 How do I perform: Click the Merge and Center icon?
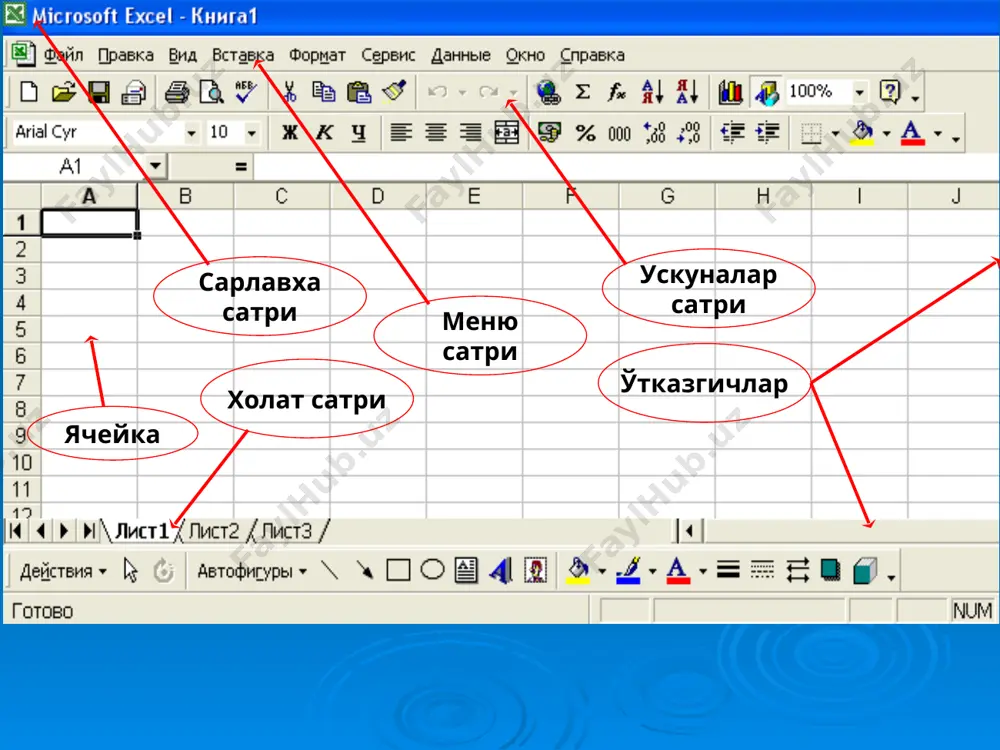point(506,133)
